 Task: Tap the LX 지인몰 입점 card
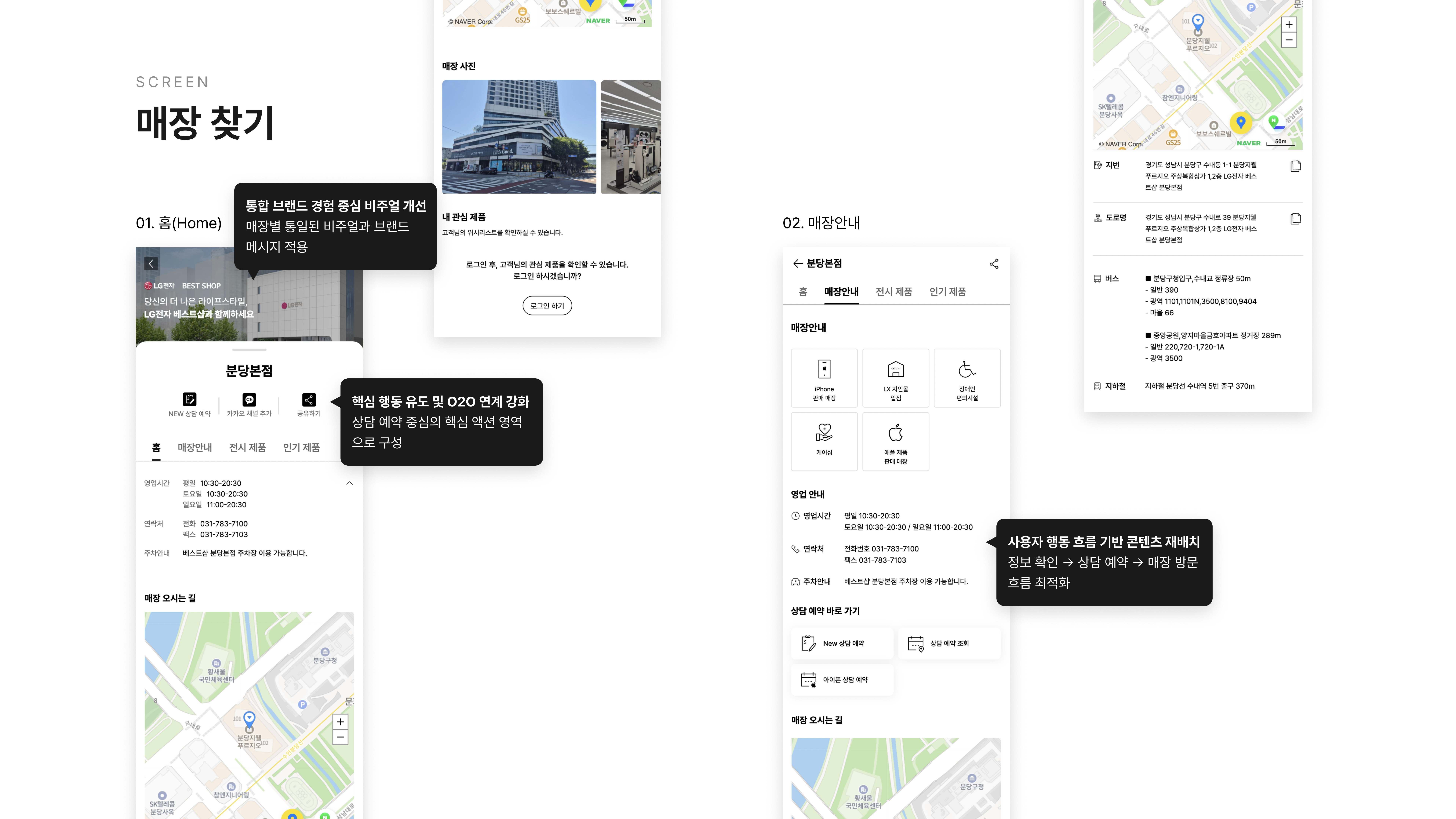pyautogui.click(x=896, y=378)
